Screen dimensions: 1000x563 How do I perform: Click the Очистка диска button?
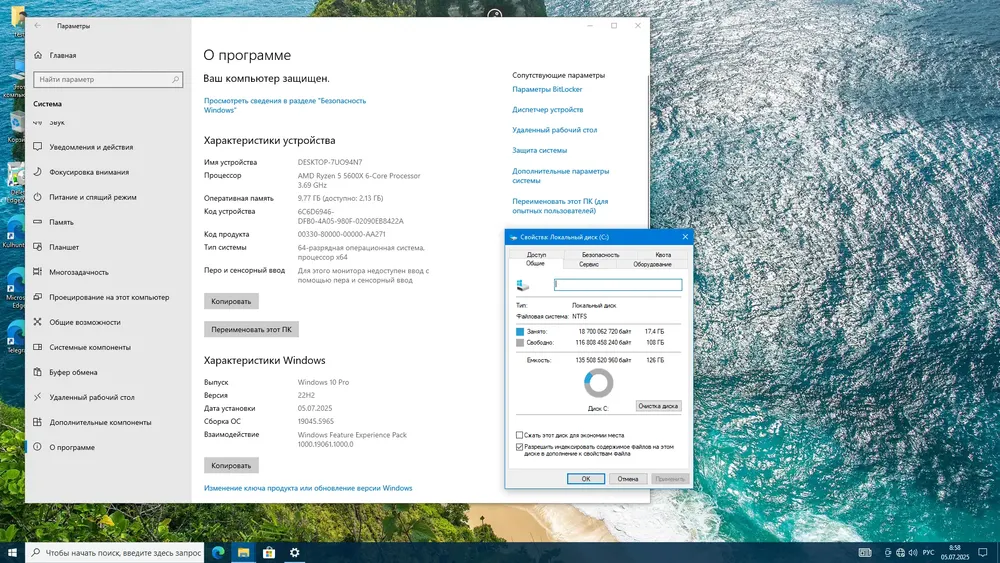pyautogui.click(x=658, y=406)
